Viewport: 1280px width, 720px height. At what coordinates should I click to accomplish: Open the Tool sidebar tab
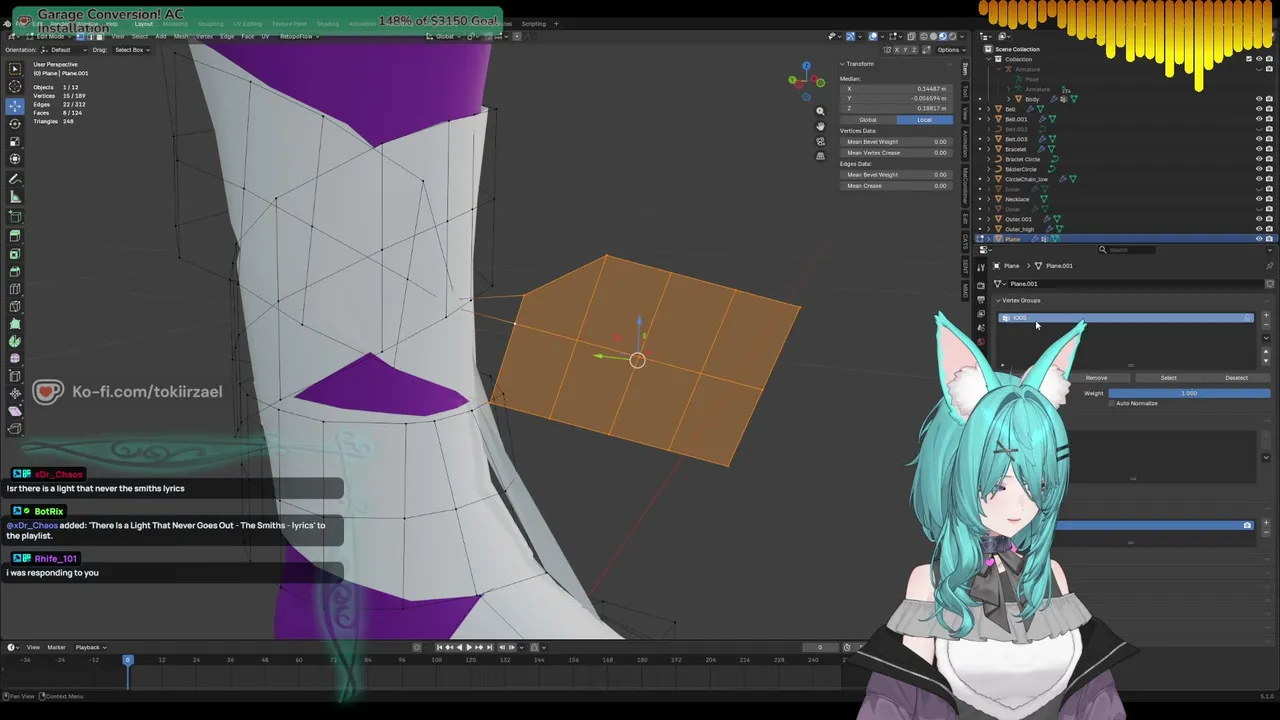point(965,91)
